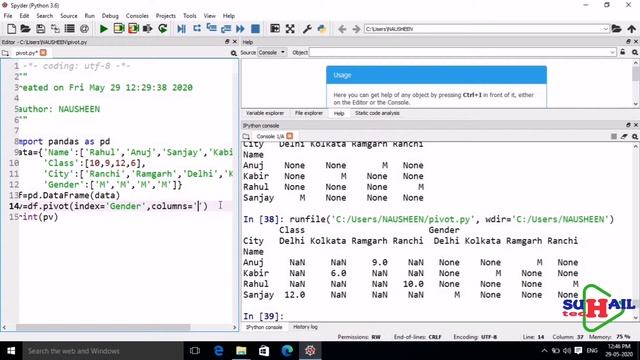
Task: Open the Consoles menu
Action: coord(137,16)
